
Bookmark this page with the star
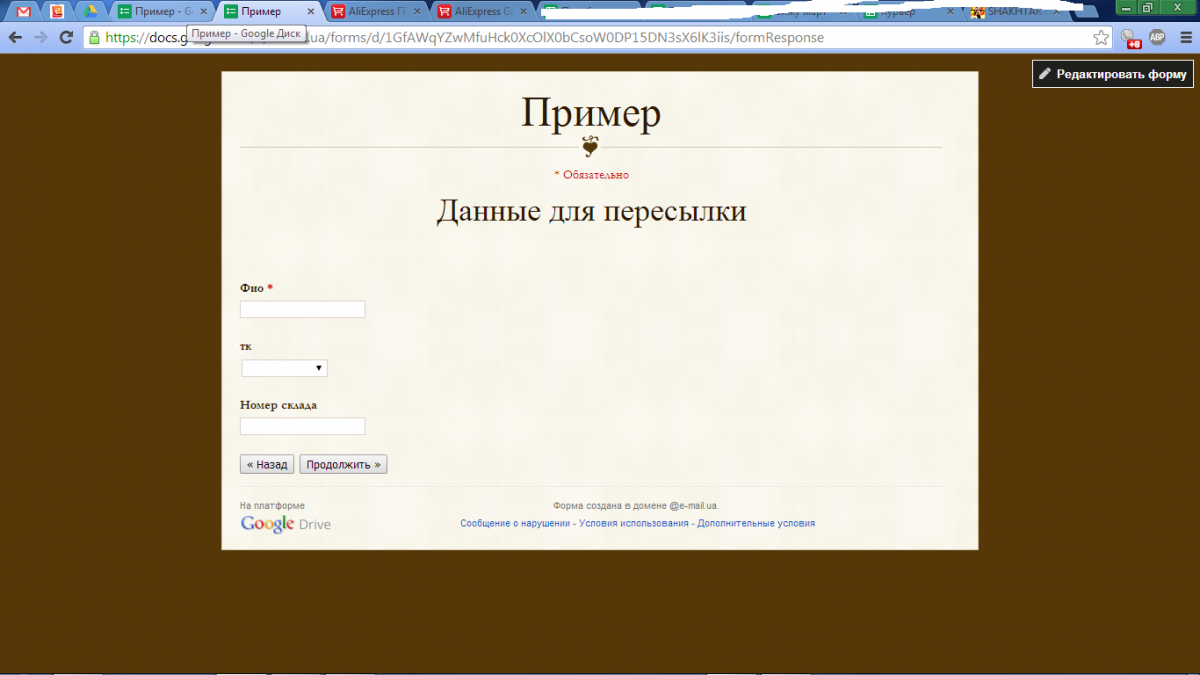coord(1101,38)
